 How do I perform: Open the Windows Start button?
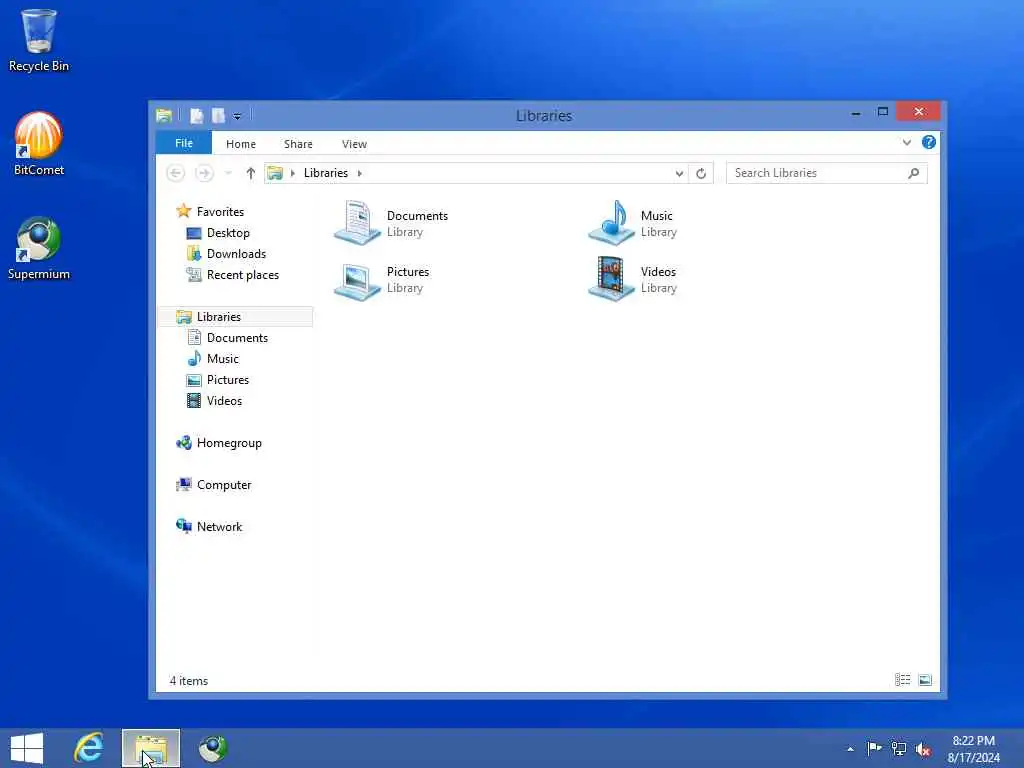pos(27,748)
